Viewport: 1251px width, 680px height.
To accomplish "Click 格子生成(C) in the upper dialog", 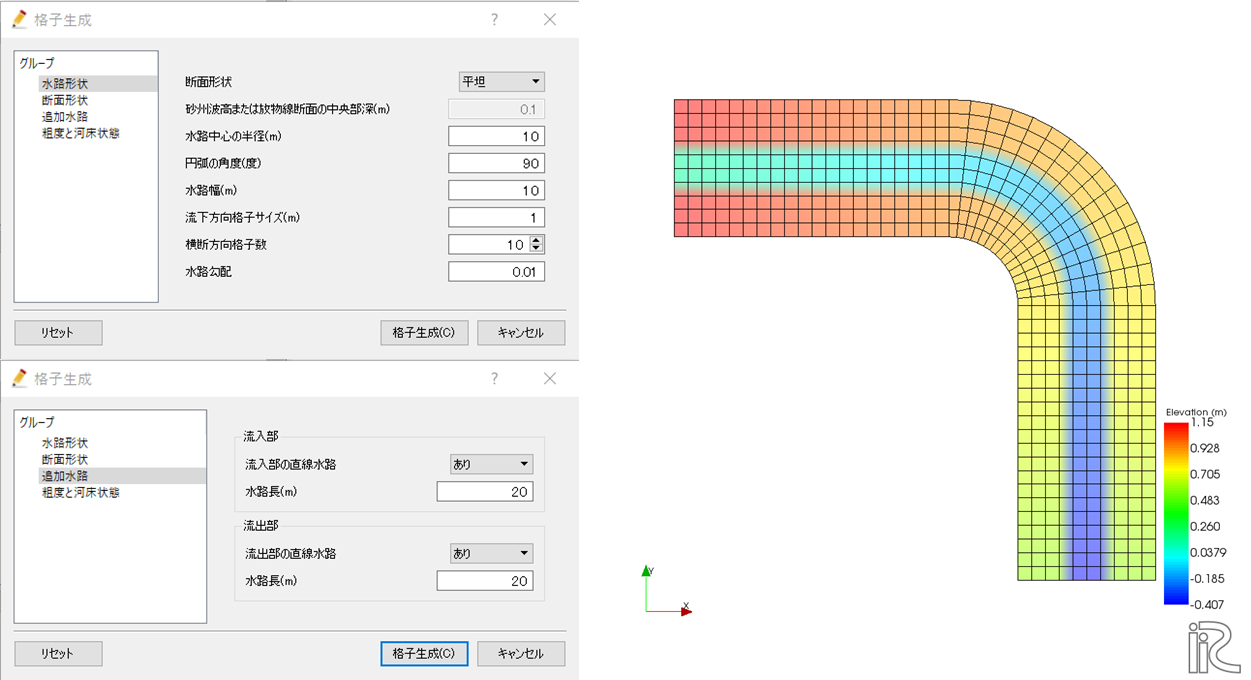I will pos(424,333).
